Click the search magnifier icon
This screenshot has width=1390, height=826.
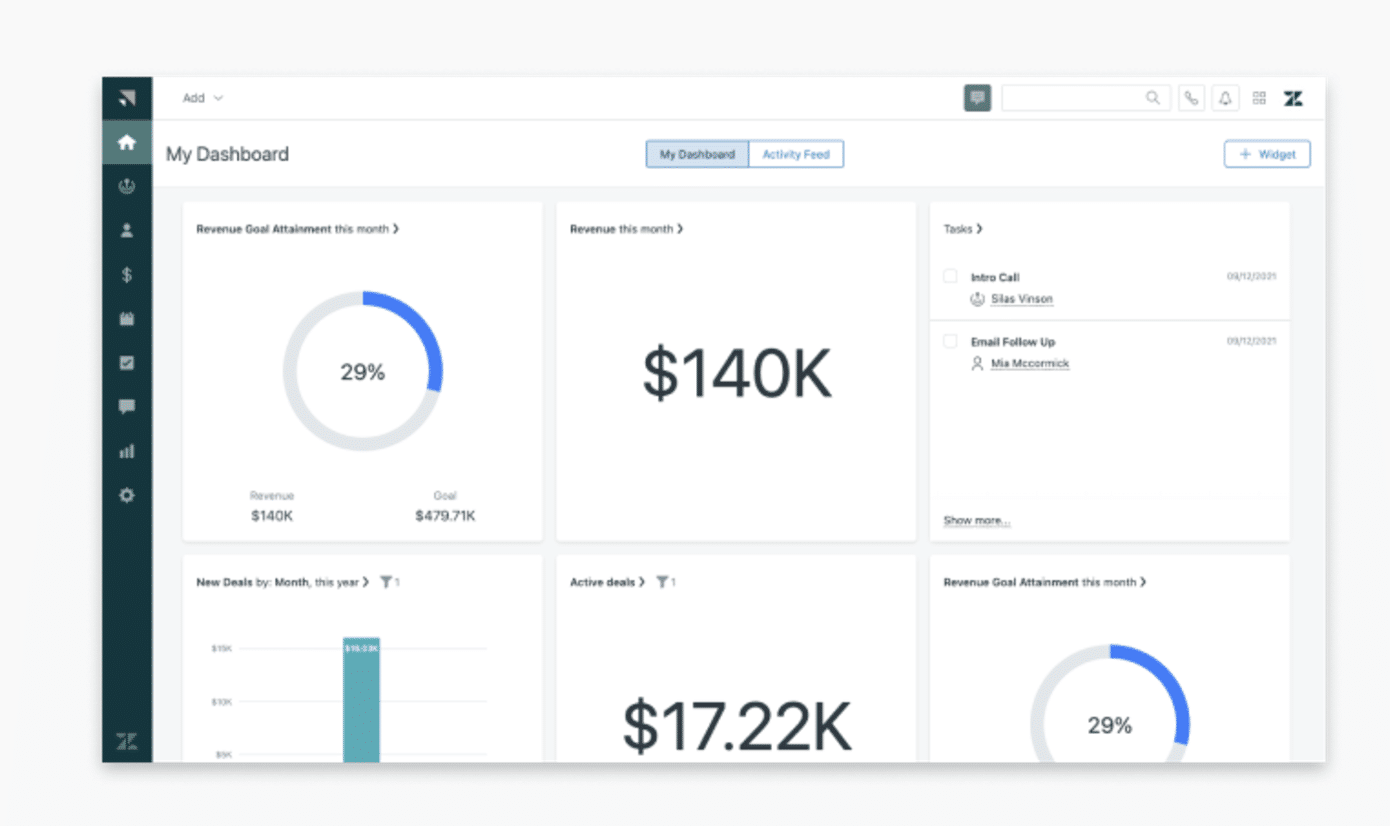click(1153, 98)
